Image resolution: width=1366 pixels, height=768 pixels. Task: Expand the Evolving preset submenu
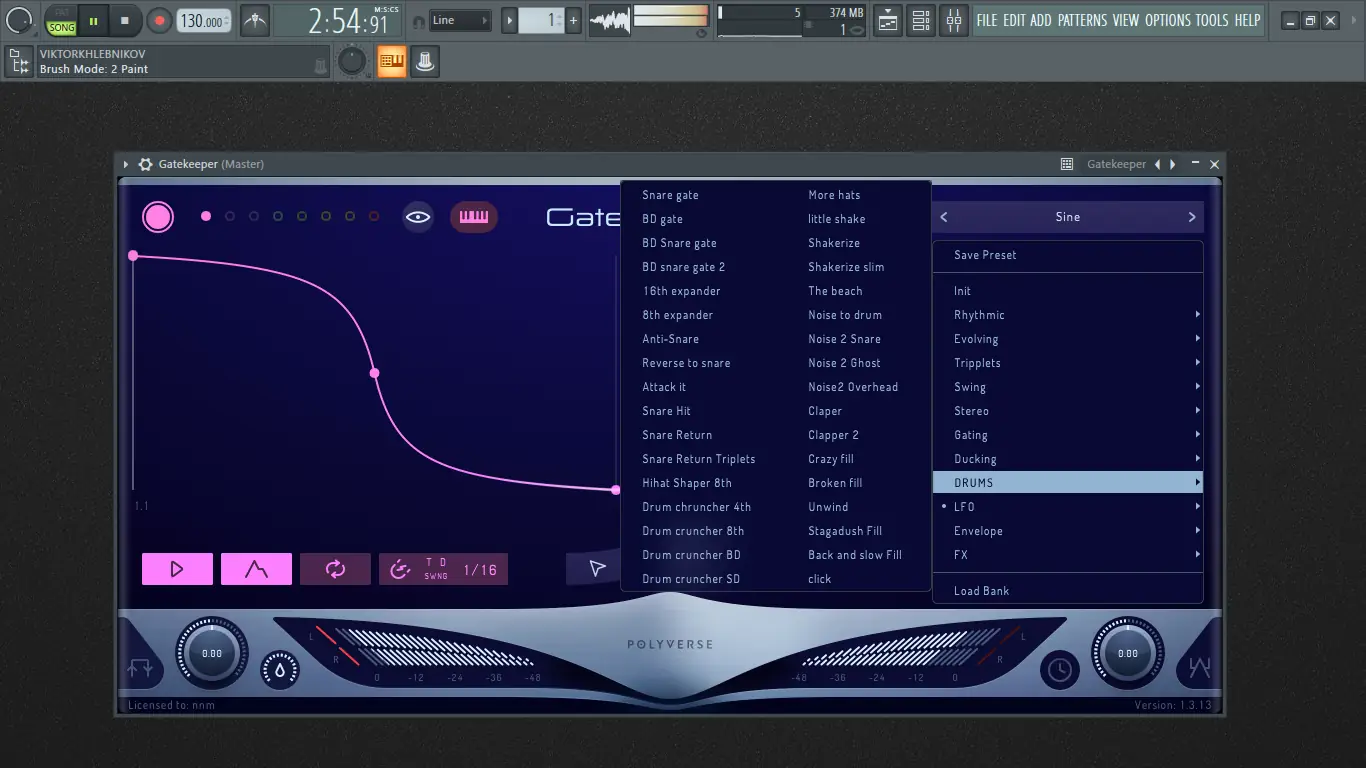click(1068, 339)
